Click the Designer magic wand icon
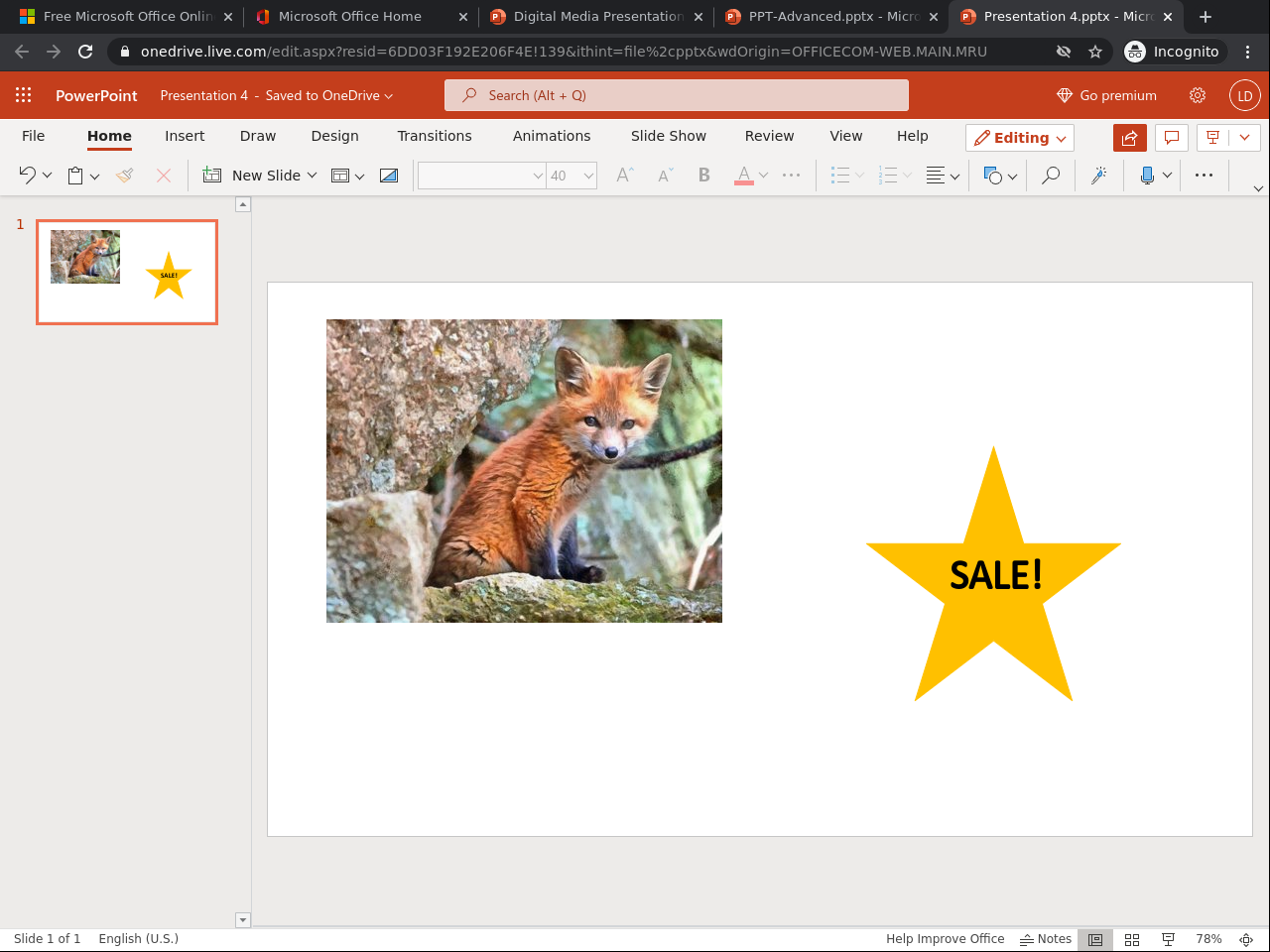 click(1098, 176)
